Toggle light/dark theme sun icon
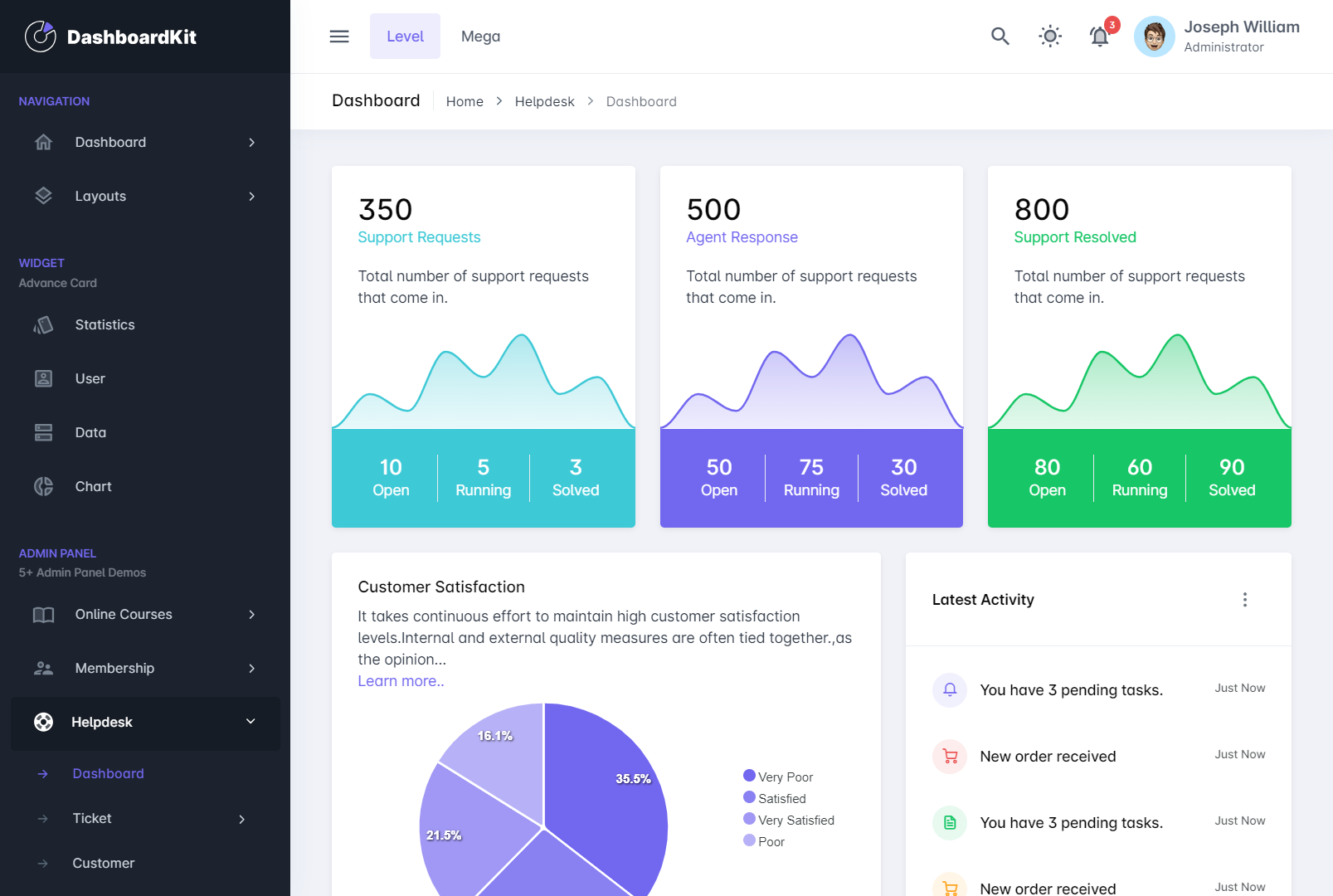Screen dimensions: 1333x896 click(x=1050, y=37)
